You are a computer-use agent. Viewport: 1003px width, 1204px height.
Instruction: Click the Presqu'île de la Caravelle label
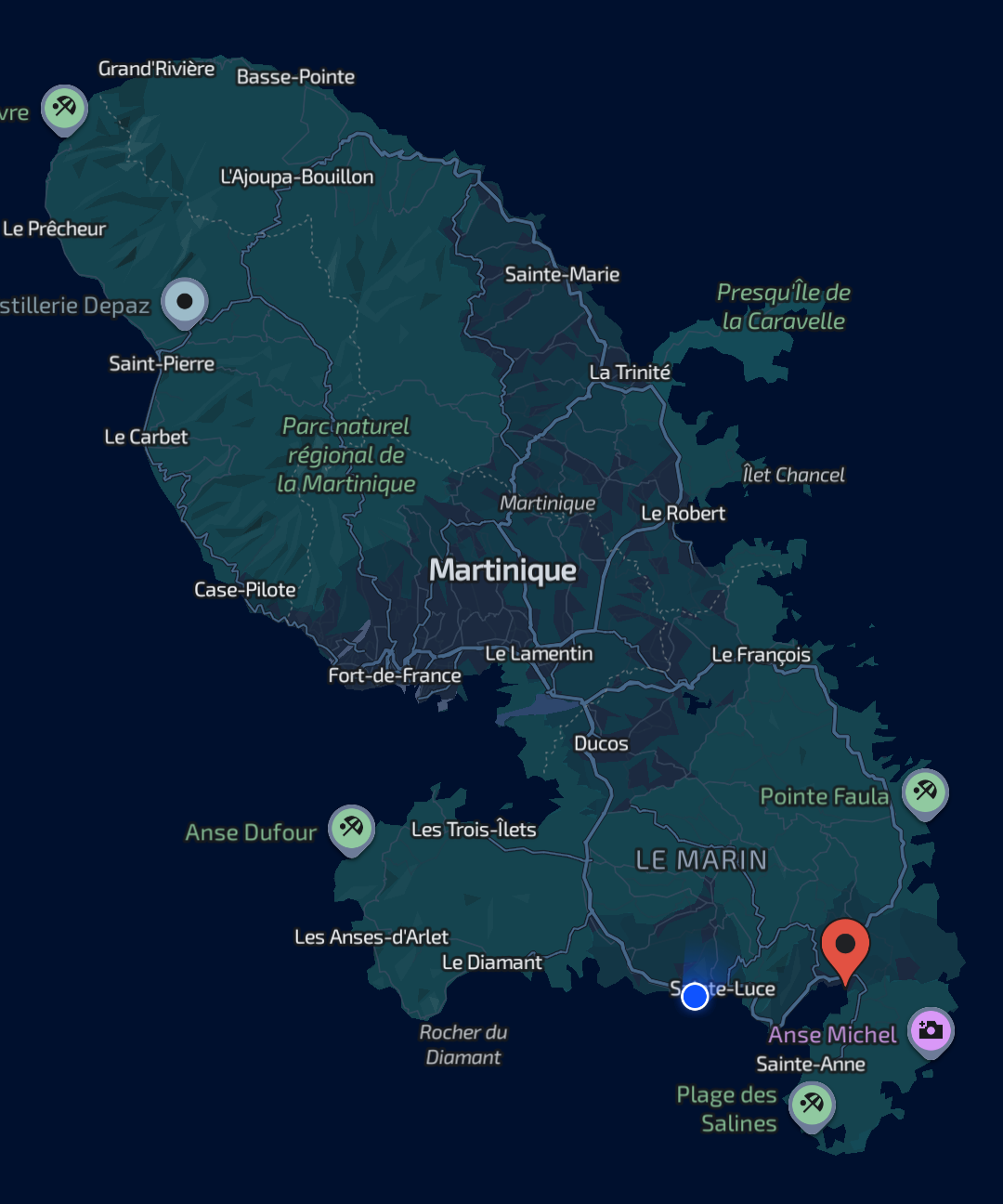pos(783,308)
